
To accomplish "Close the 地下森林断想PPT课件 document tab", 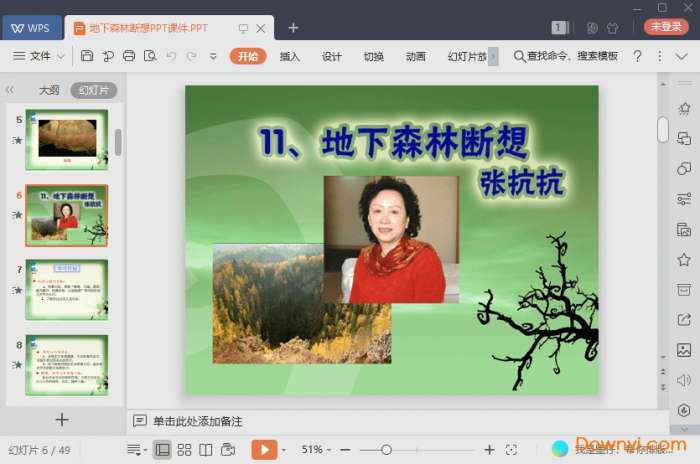I will click(x=261, y=29).
